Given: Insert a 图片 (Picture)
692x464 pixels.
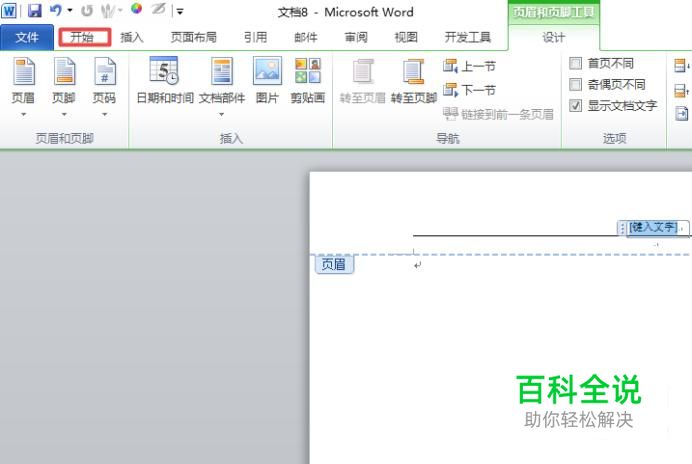Looking at the screenshot, I should [x=267, y=80].
